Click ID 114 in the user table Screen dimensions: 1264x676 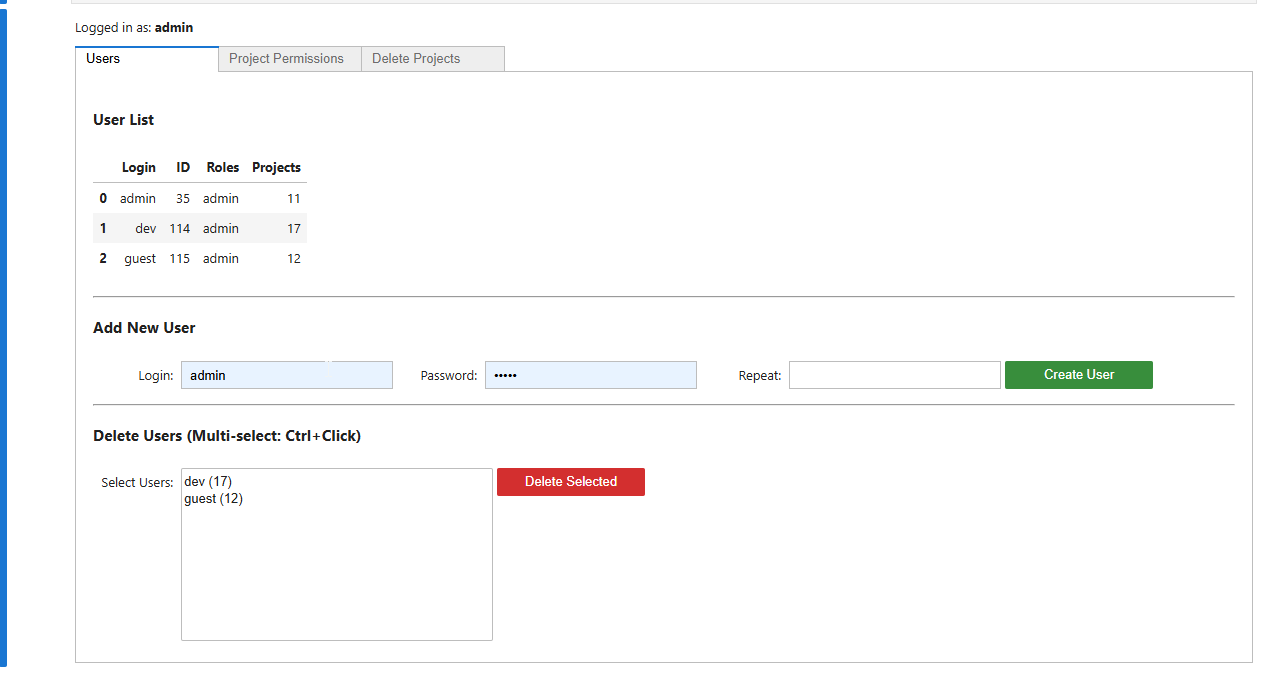(180, 229)
